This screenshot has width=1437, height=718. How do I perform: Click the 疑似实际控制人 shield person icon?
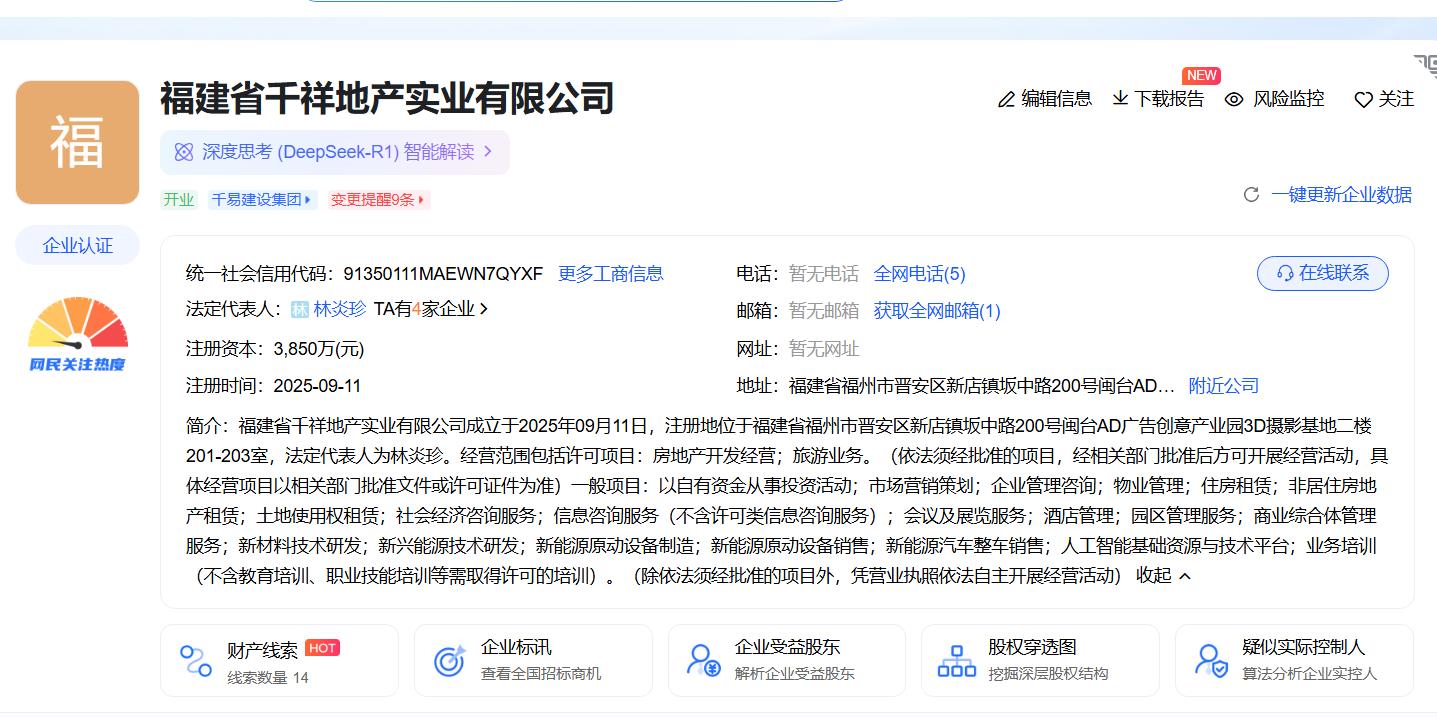click(1211, 660)
